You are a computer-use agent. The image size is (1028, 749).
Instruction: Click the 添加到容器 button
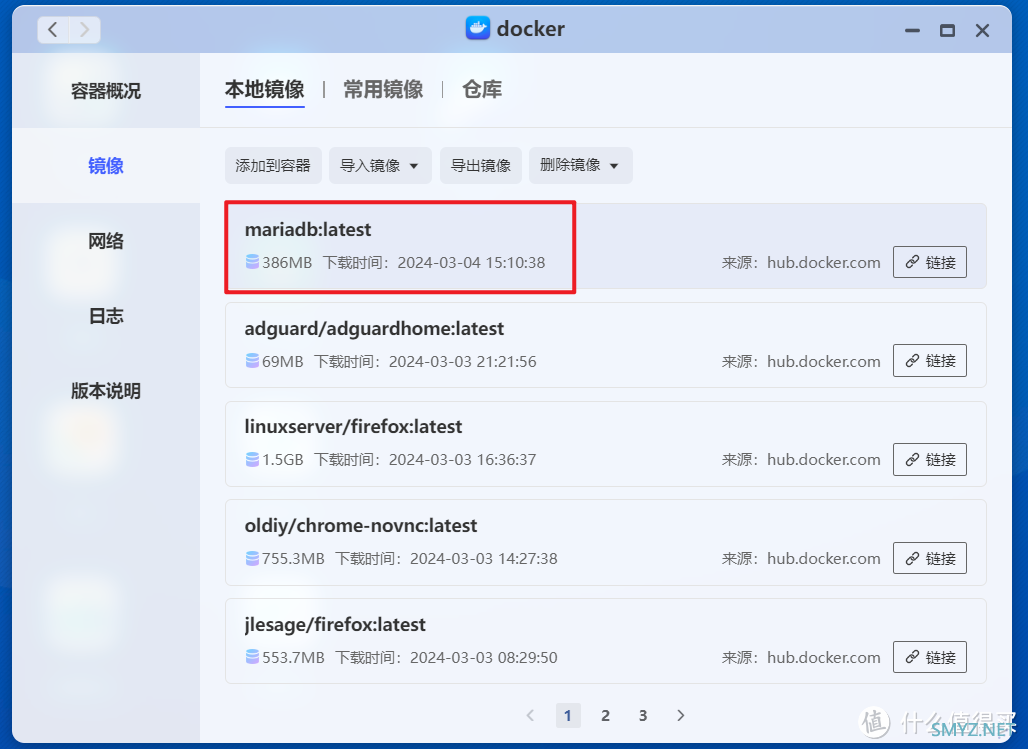point(273,165)
